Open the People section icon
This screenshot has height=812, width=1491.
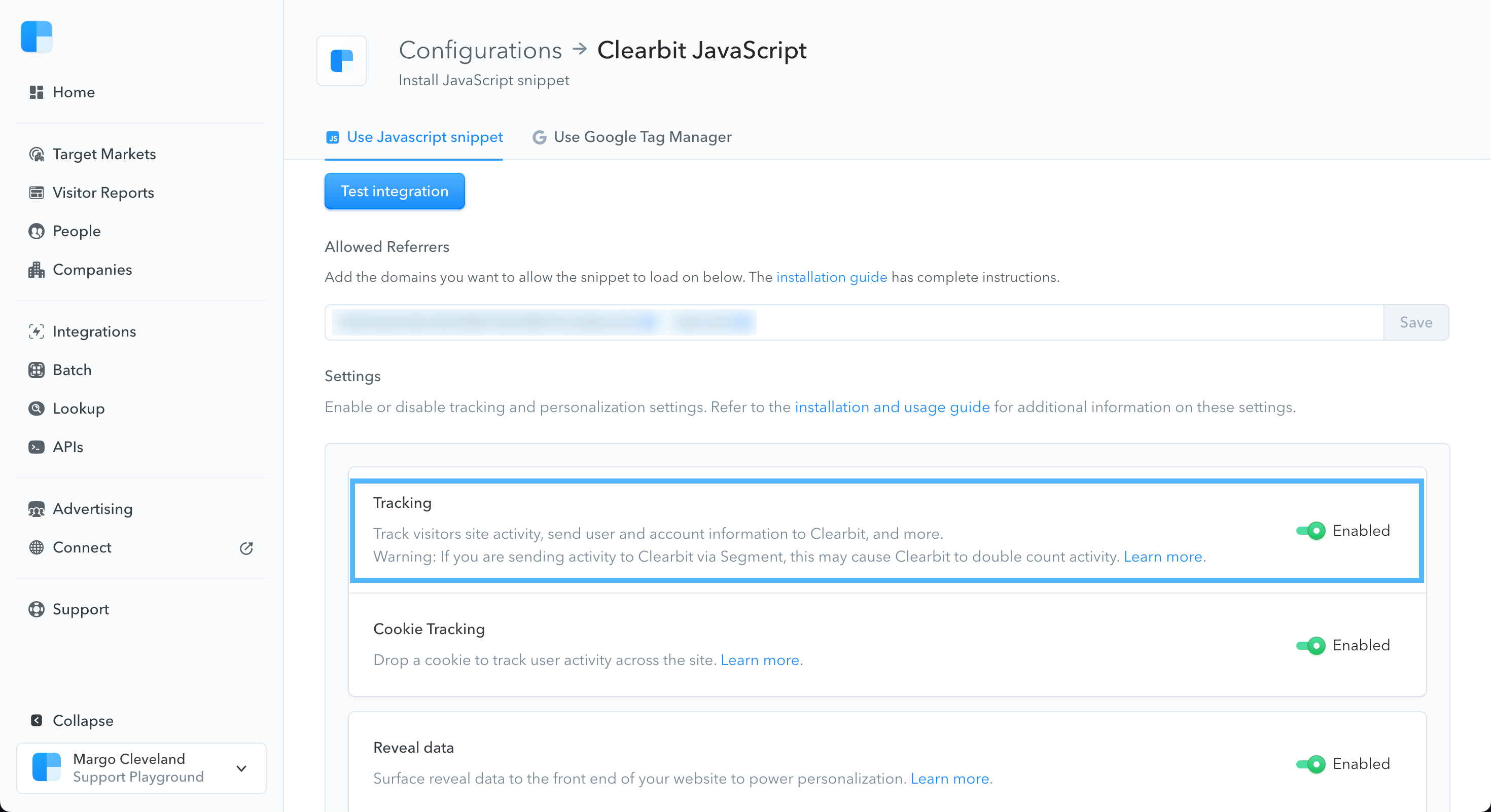click(37, 231)
